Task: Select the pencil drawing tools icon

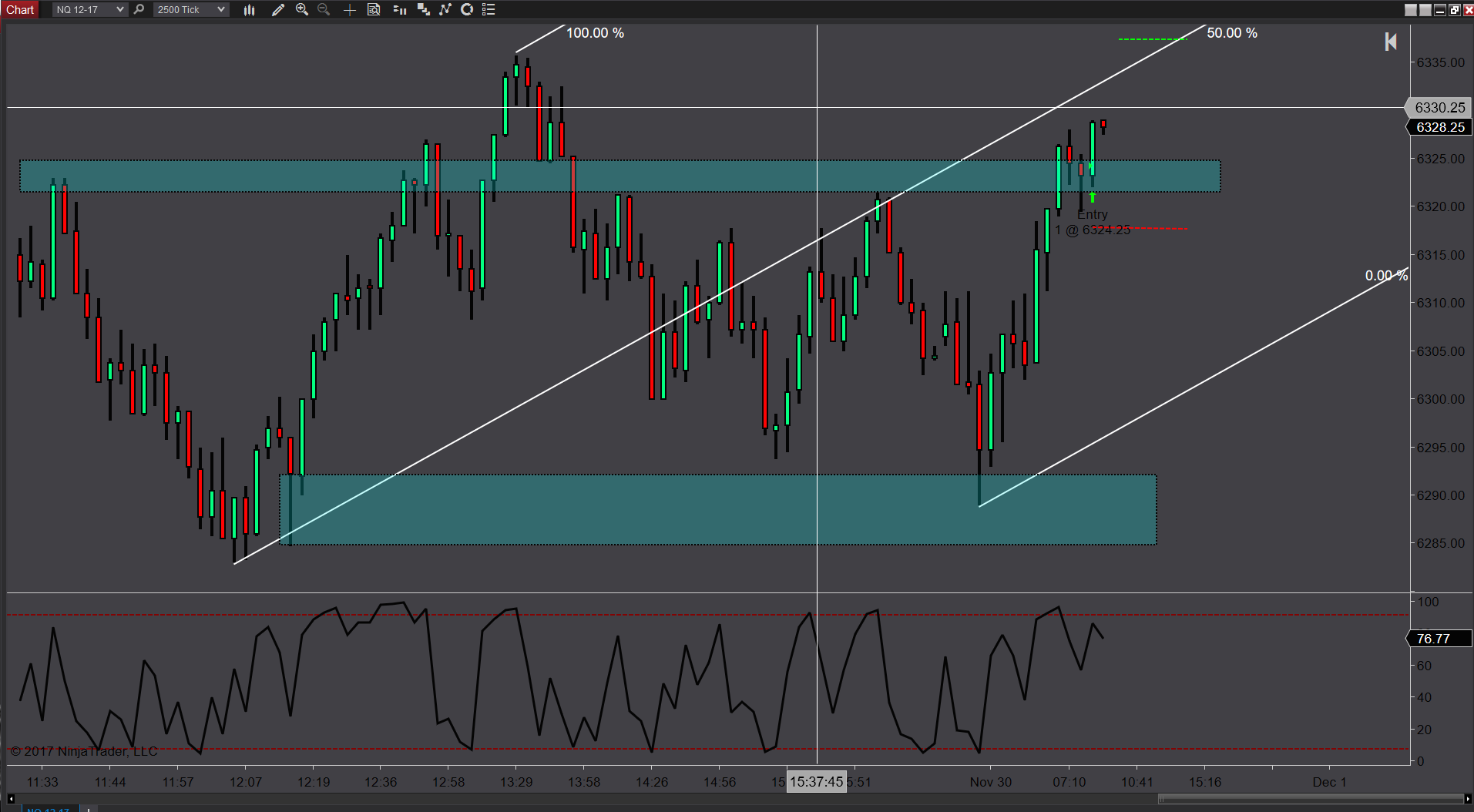Action: (x=278, y=9)
